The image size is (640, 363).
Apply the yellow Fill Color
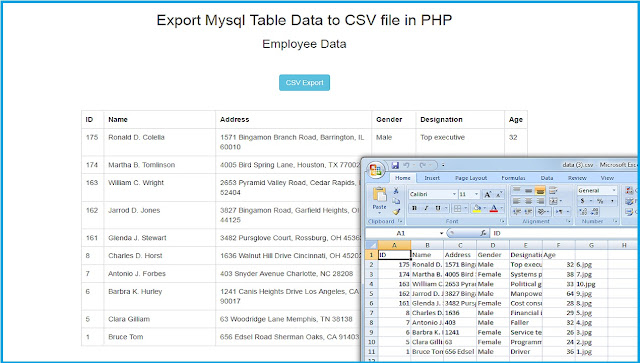click(476, 209)
